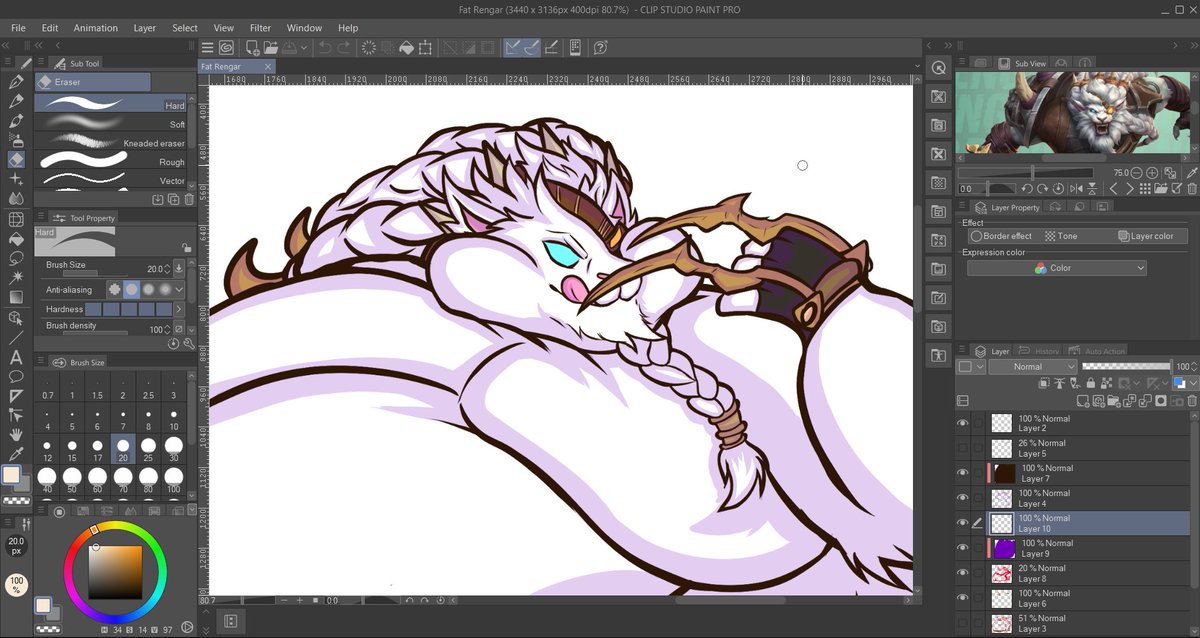Select the Soft eraser sub tool
This screenshot has height=638, width=1200.
[x=111, y=124]
